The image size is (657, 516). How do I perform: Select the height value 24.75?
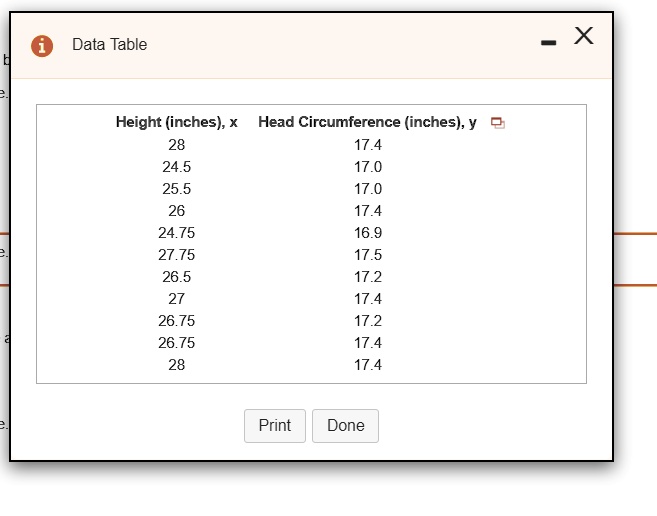point(176,233)
